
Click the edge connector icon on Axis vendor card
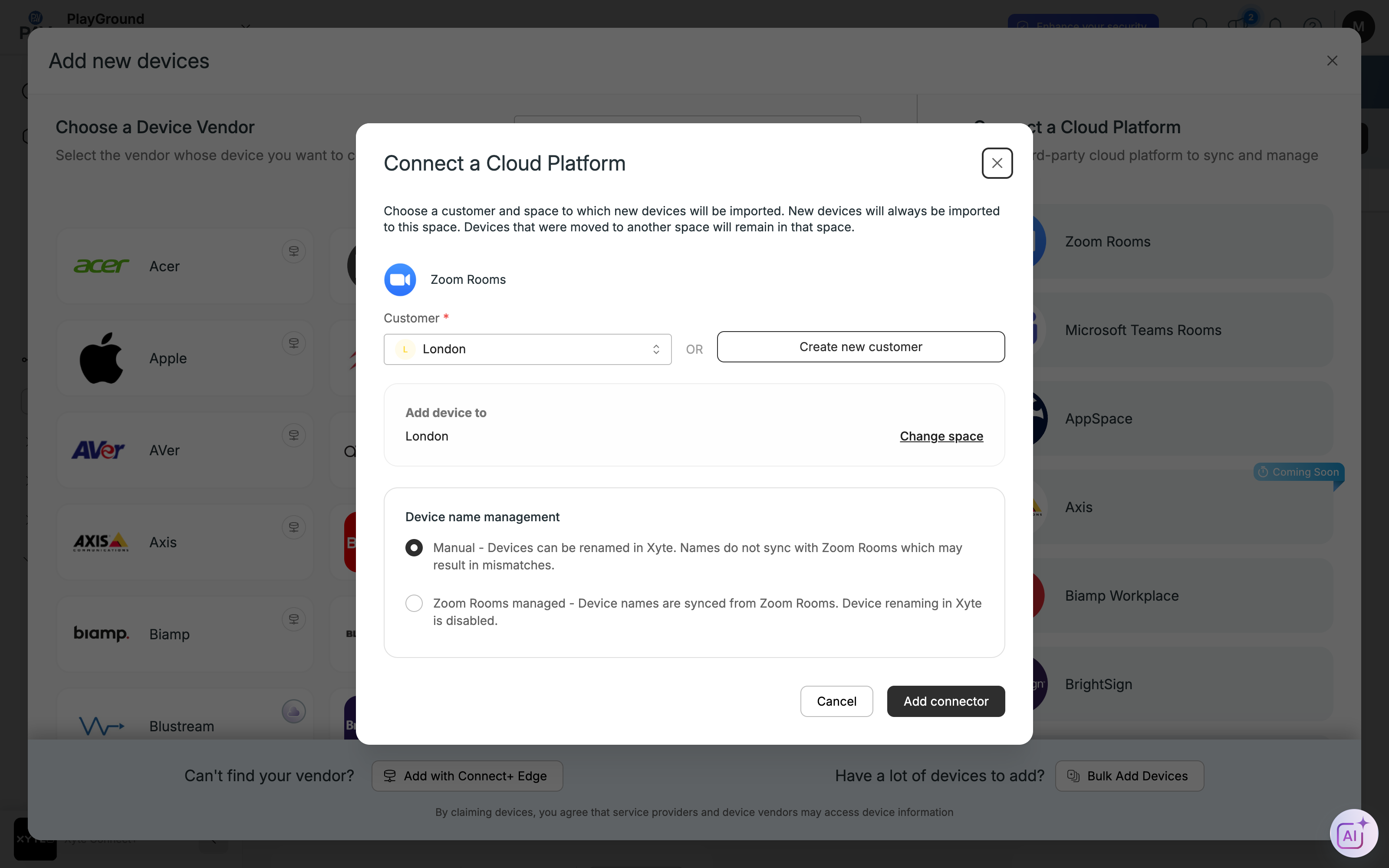click(294, 527)
